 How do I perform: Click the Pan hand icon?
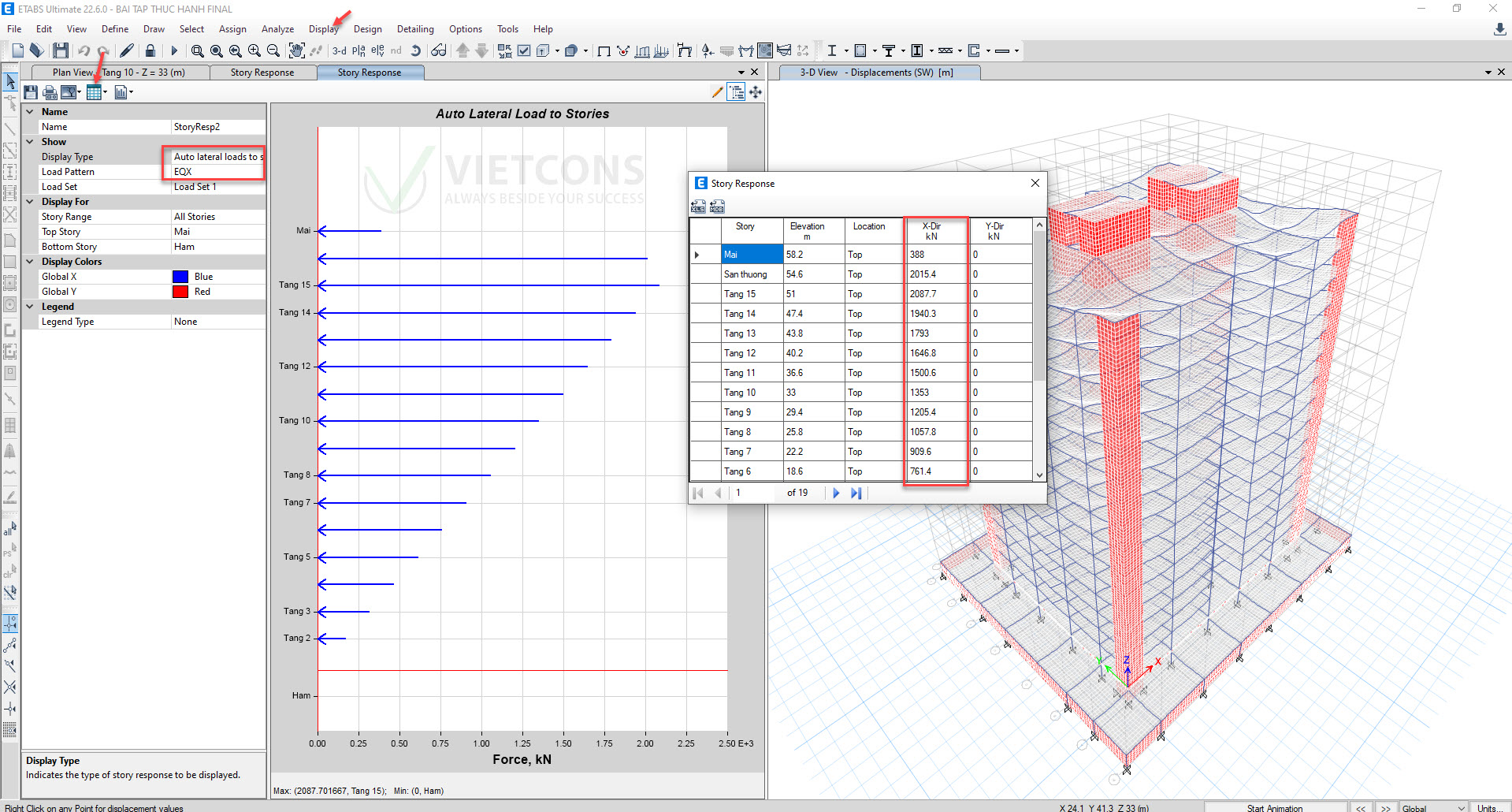pyautogui.click(x=296, y=50)
